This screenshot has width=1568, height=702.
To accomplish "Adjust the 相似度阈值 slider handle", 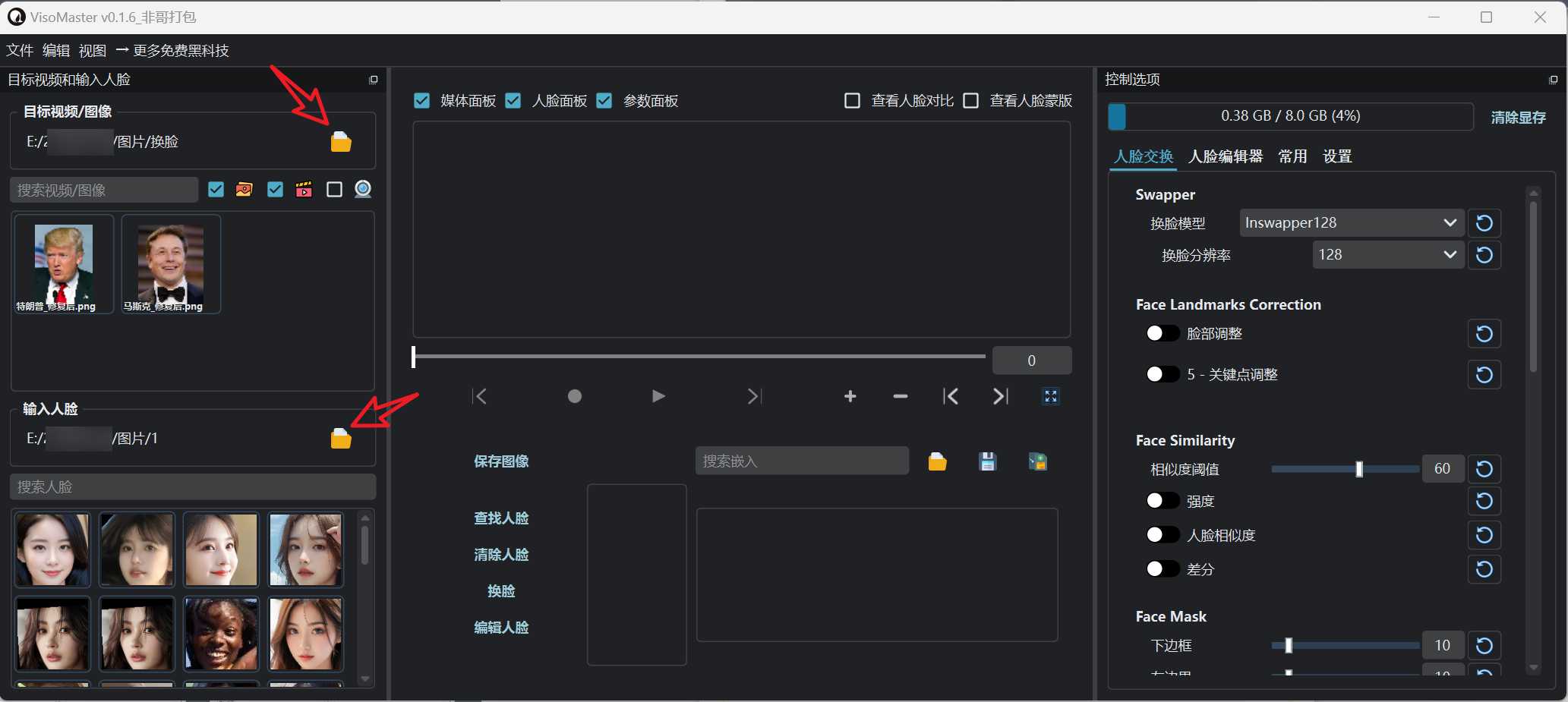I will point(1359,469).
